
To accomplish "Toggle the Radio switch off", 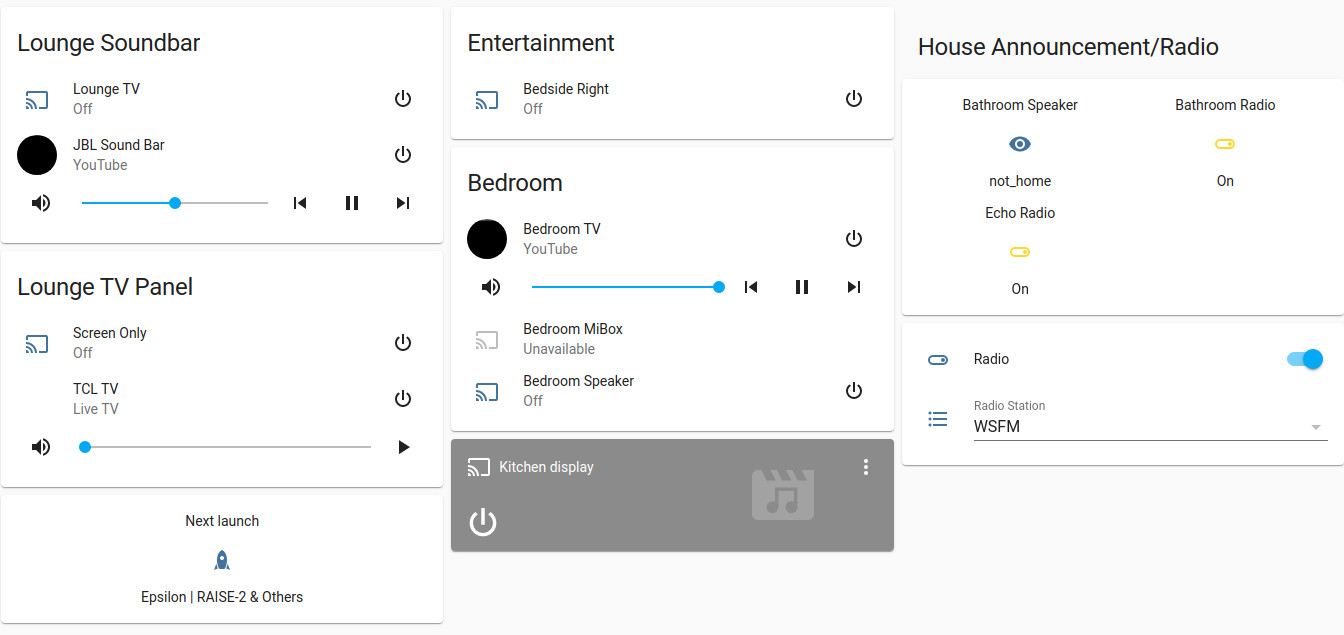I will click(1304, 359).
